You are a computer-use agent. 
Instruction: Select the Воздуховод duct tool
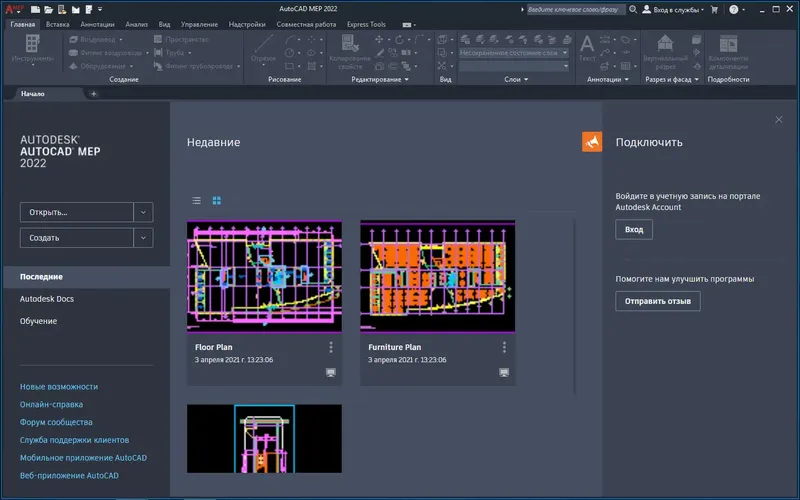(x=96, y=39)
